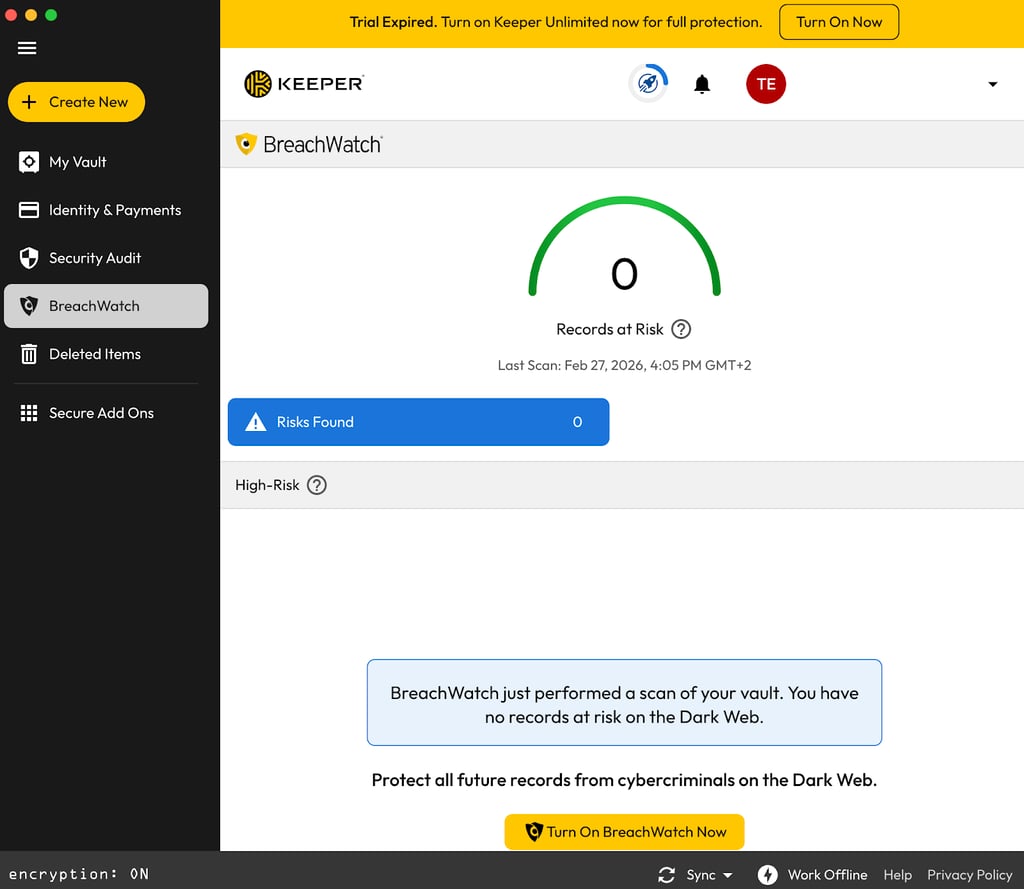Click the TE account avatar

tap(766, 84)
